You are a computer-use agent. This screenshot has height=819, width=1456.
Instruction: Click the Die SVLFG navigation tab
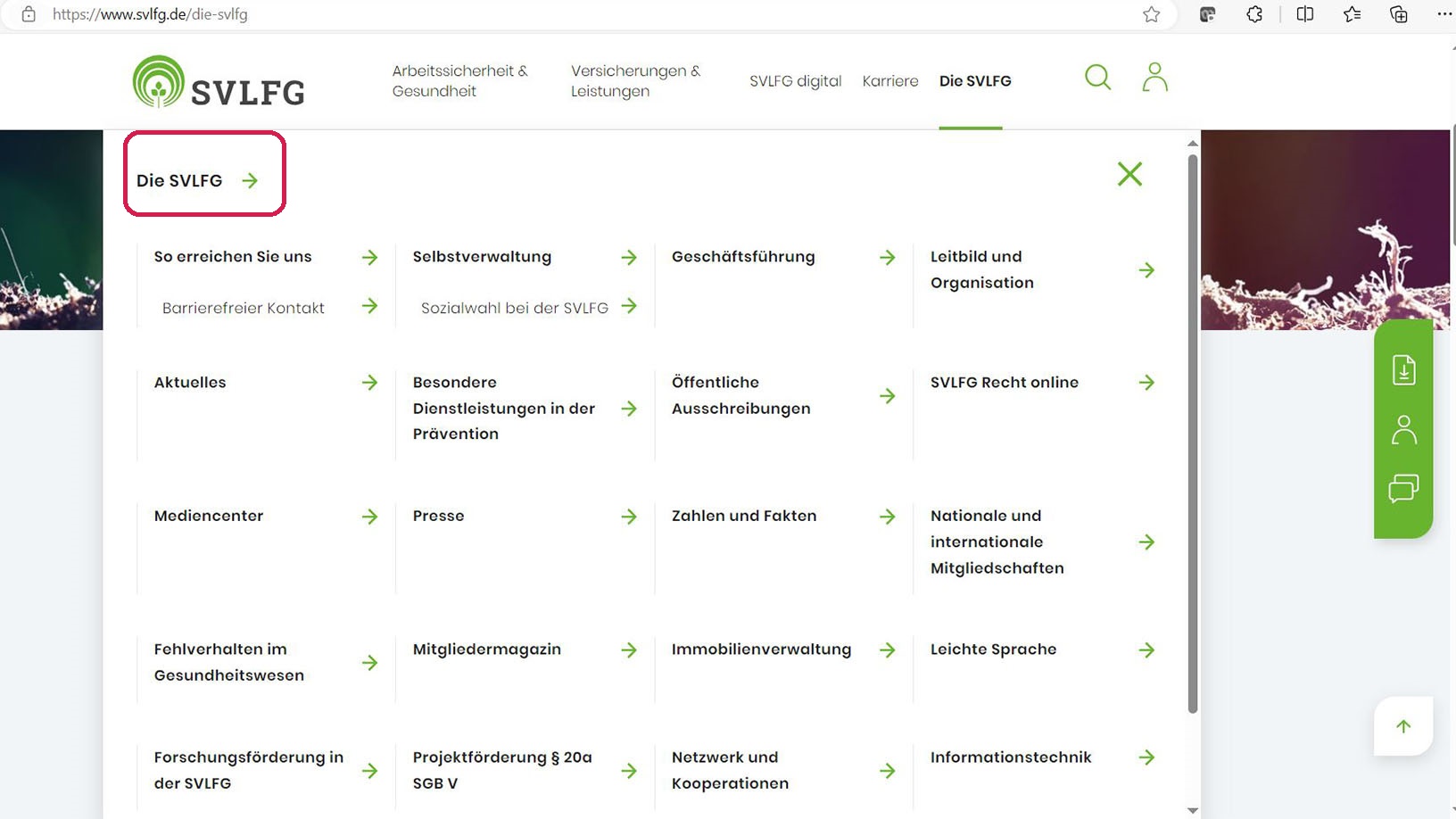point(974,81)
